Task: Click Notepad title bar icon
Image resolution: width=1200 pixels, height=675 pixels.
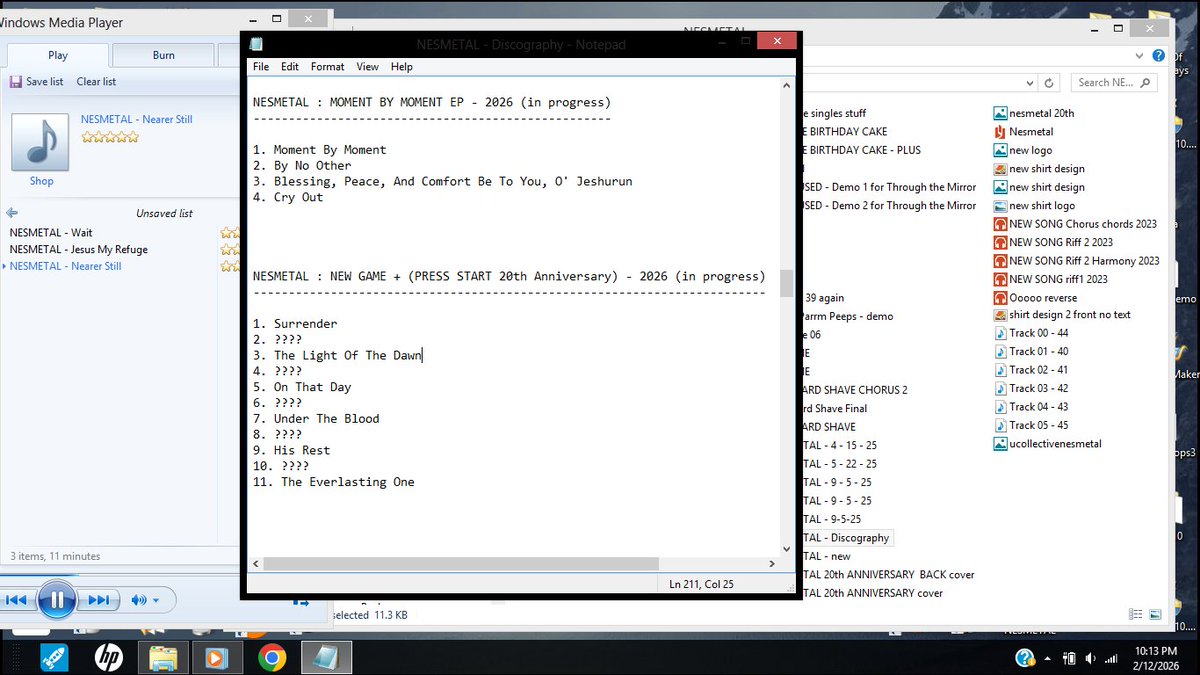Action: [257, 45]
